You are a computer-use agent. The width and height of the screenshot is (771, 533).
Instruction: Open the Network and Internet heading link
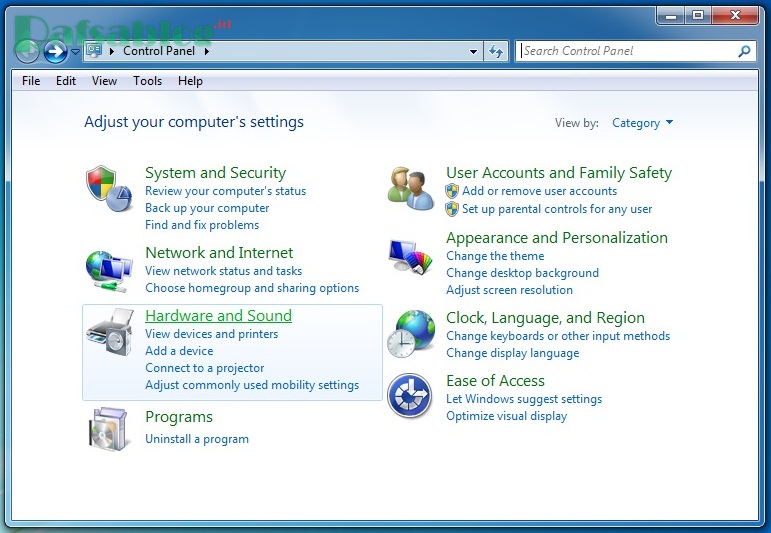pyautogui.click(x=219, y=252)
